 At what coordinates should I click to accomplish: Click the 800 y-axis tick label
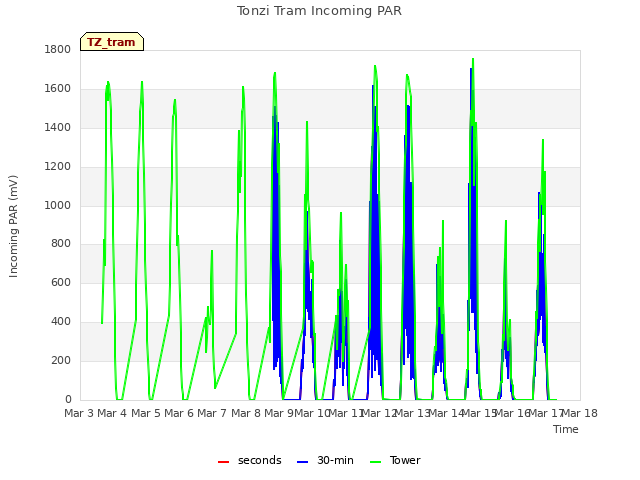point(61,244)
